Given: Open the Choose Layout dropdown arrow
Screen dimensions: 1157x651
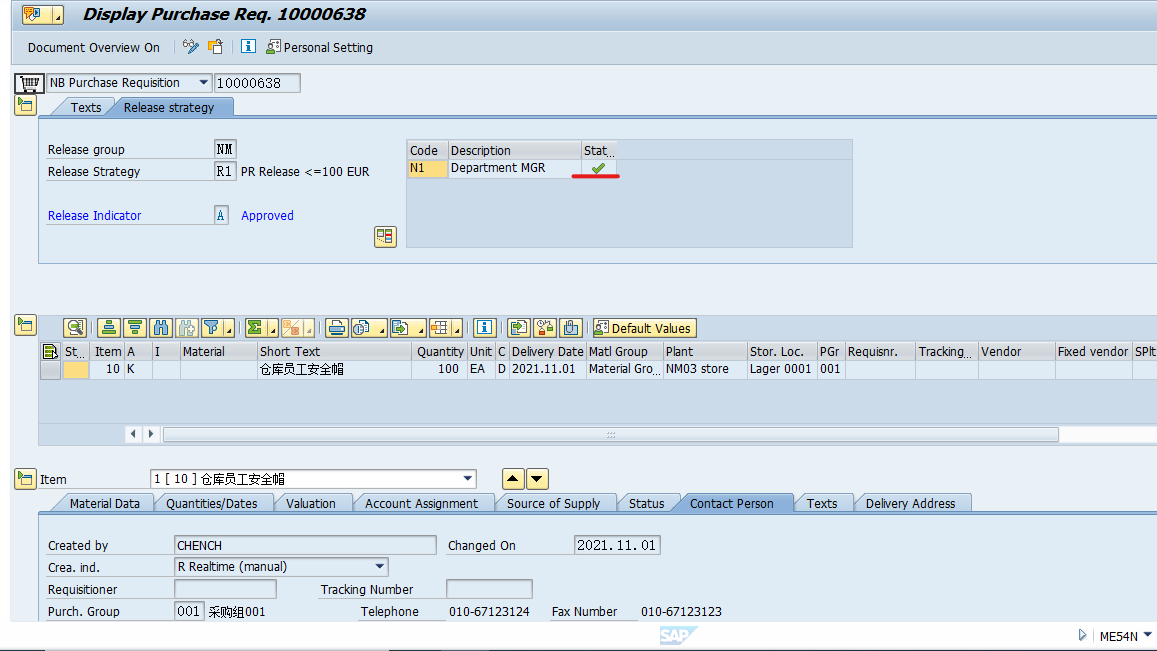Looking at the screenshot, I should click(457, 328).
